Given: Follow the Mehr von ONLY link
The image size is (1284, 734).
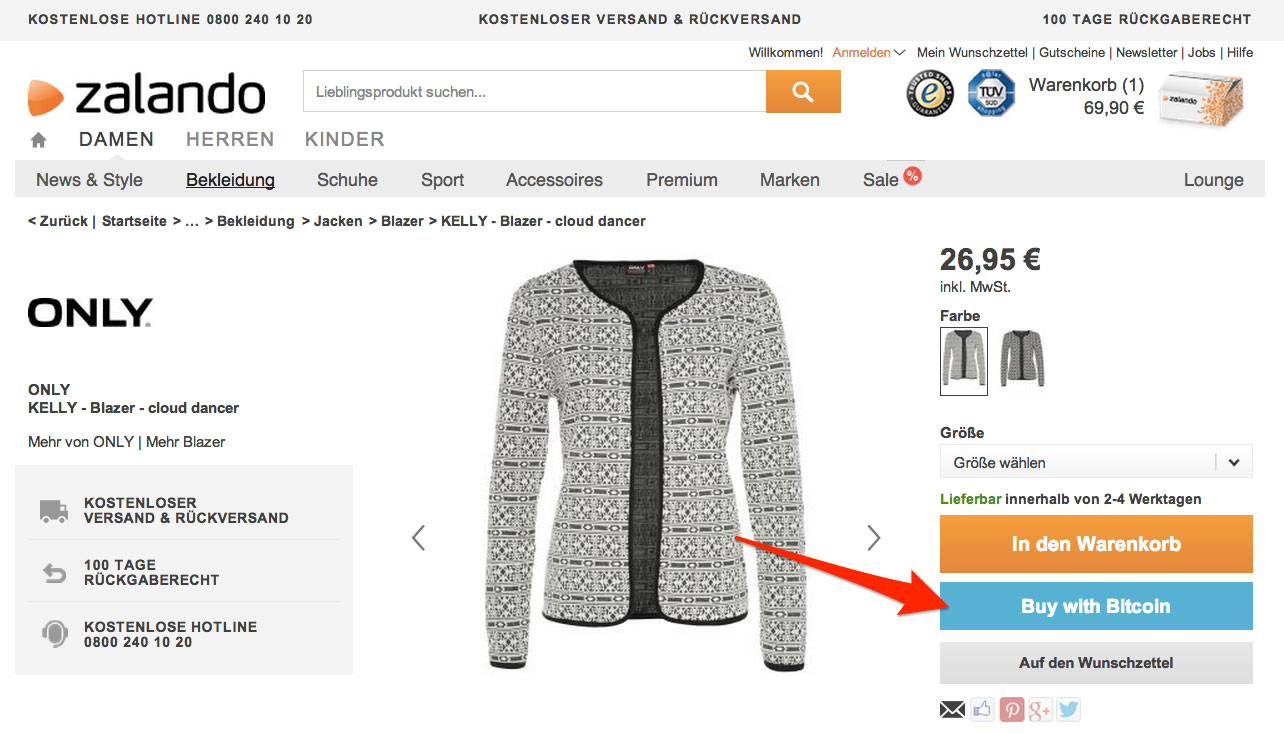Looking at the screenshot, I should (x=81, y=441).
